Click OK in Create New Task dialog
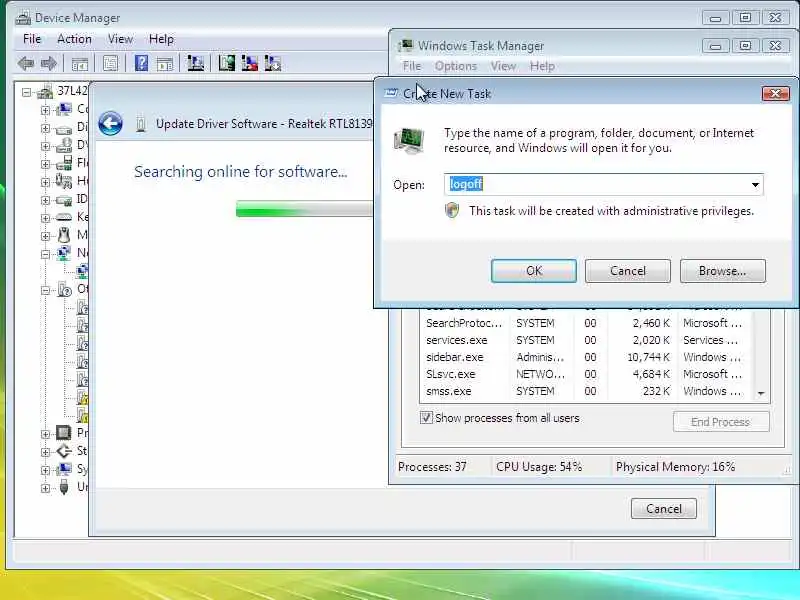 coord(534,270)
